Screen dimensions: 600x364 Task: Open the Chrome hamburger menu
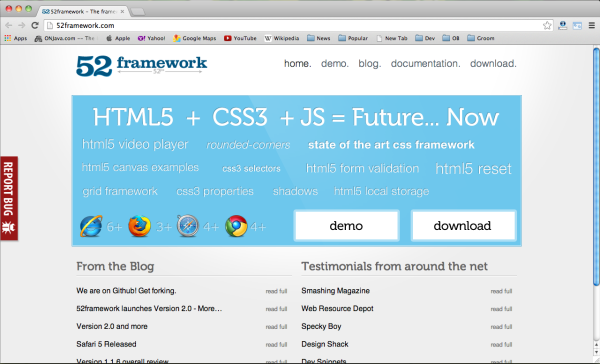click(x=592, y=26)
